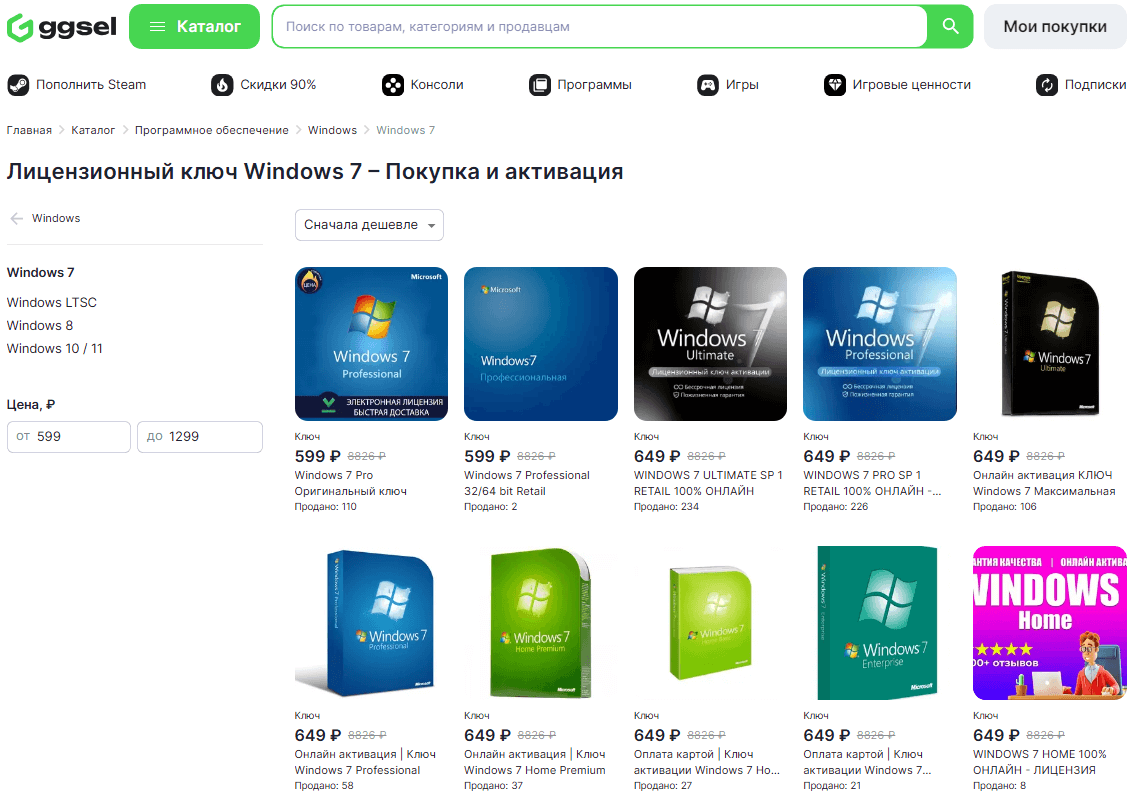Open the Игры category

tap(742, 85)
